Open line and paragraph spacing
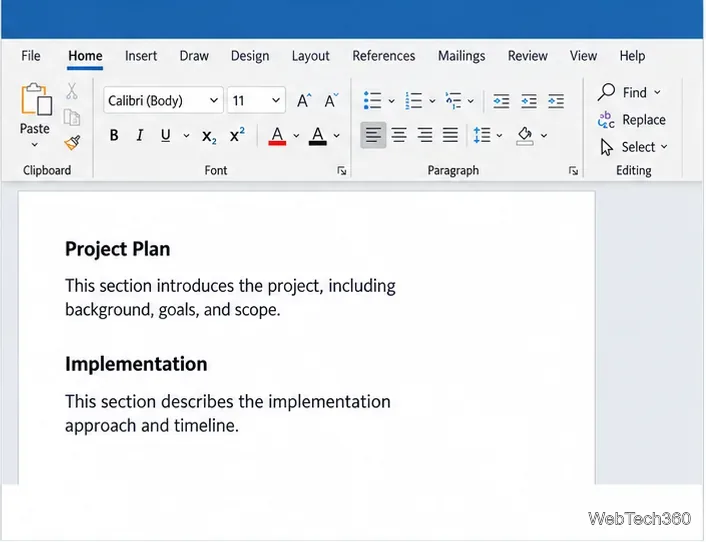The image size is (706, 542). 482,135
